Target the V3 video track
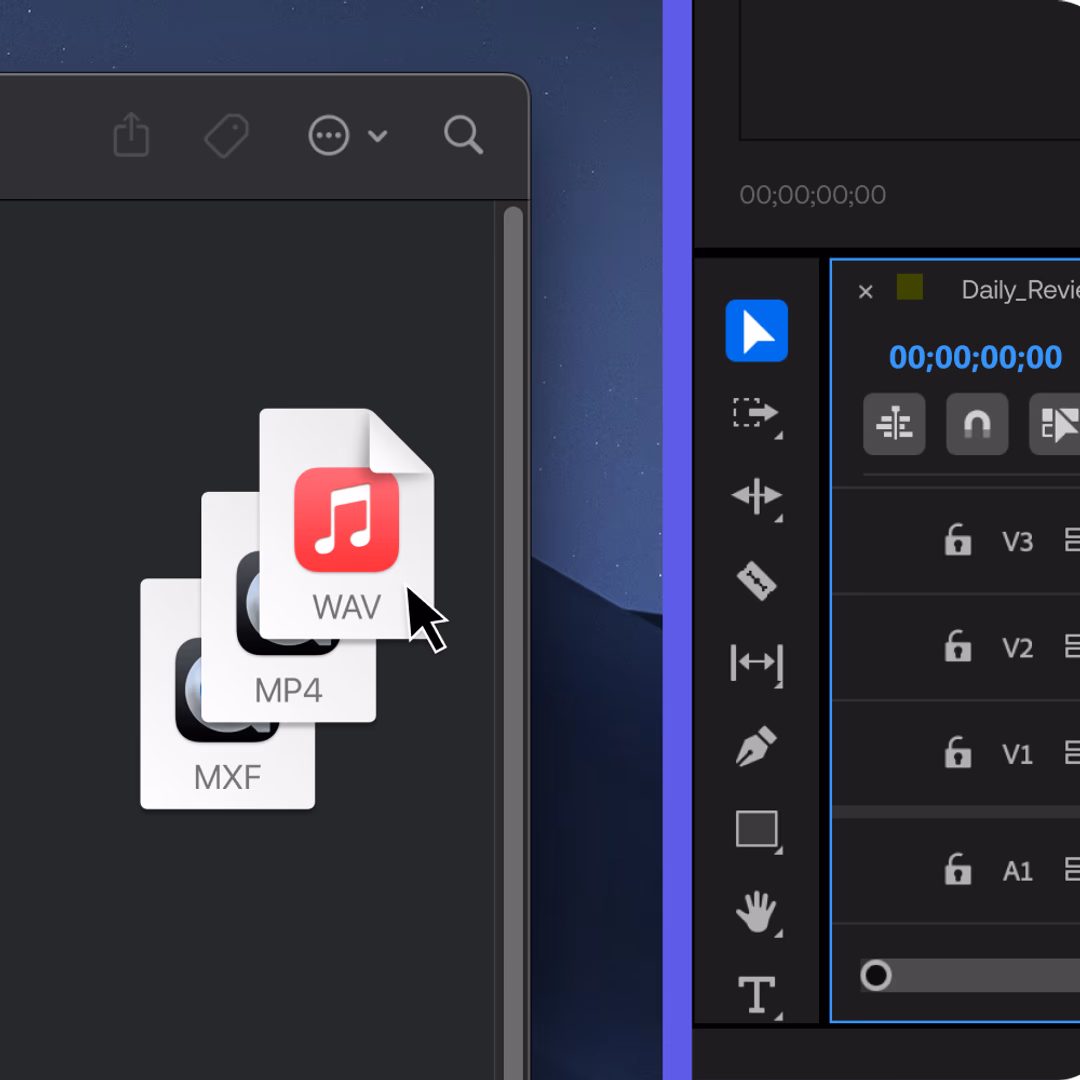This screenshot has width=1080, height=1080. pos(1017,542)
